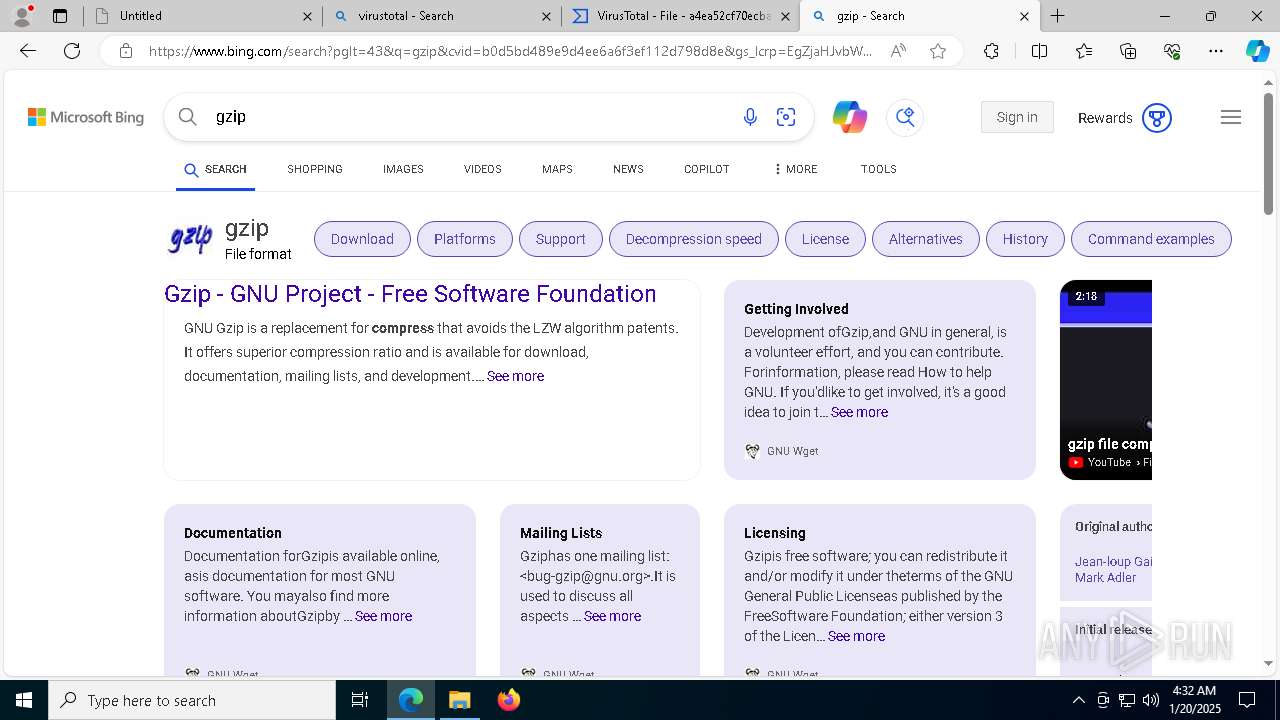Click the browser back arrow
The image size is (1280, 720).
pyautogui.click(x=28, y=51)
